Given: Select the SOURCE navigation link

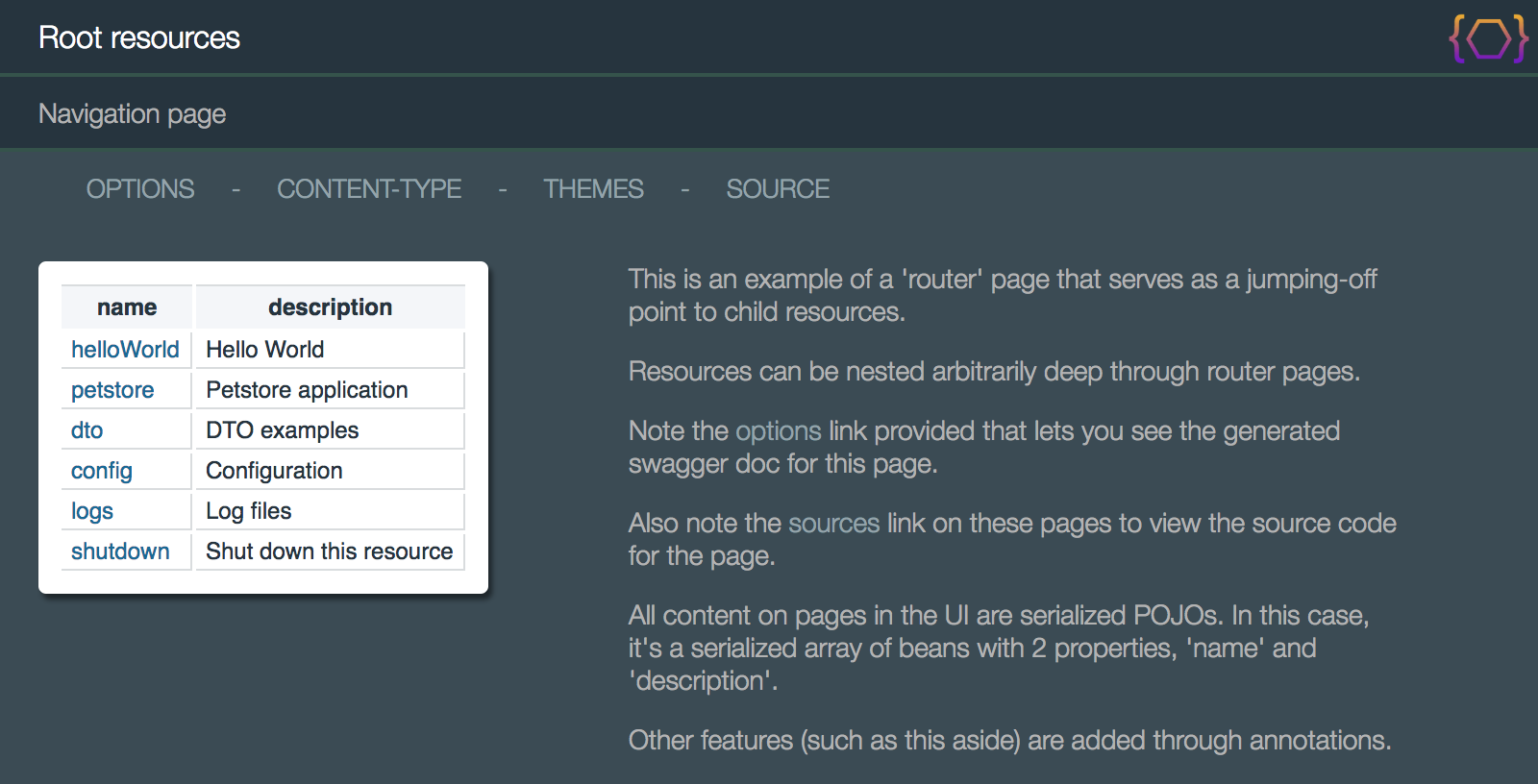Looking at the screenshot, I should [x=778, y=189].
